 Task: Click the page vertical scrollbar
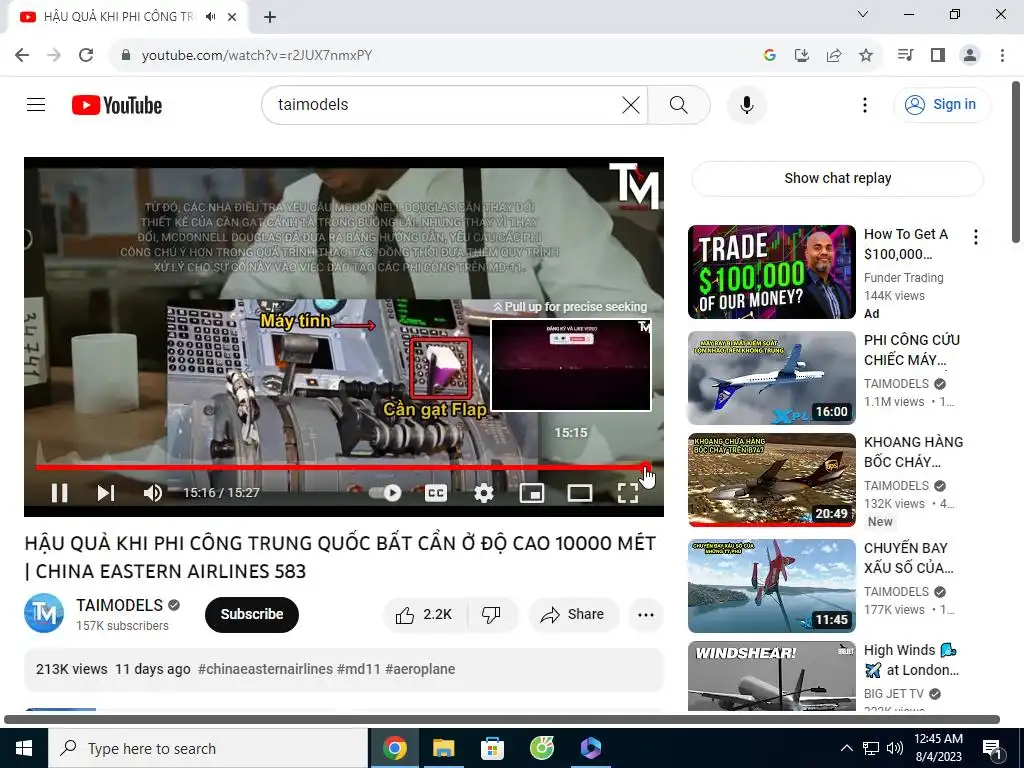pos(1016,162)
